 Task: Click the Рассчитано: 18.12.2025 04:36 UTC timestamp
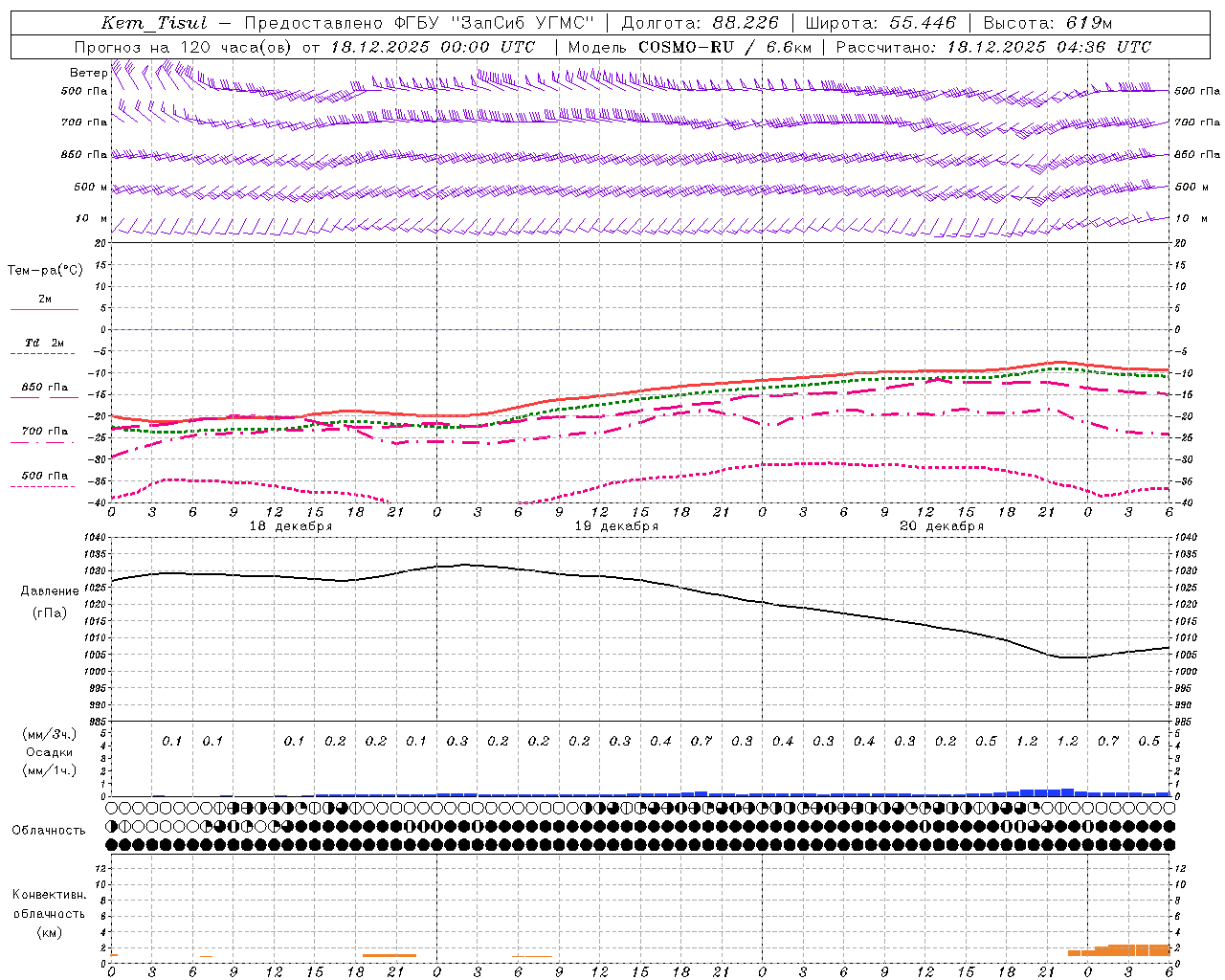(993, 47)
